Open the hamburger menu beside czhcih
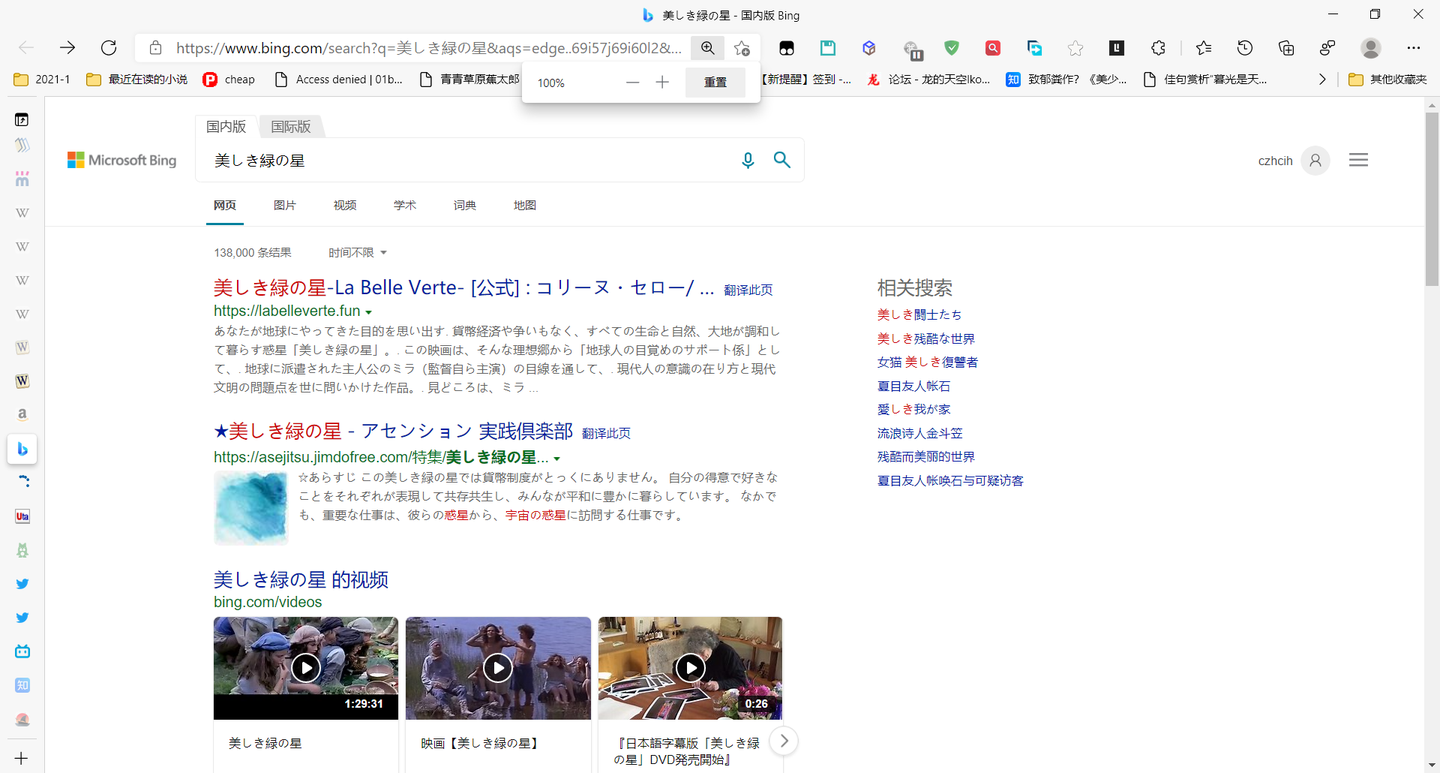 [1358, 159]
